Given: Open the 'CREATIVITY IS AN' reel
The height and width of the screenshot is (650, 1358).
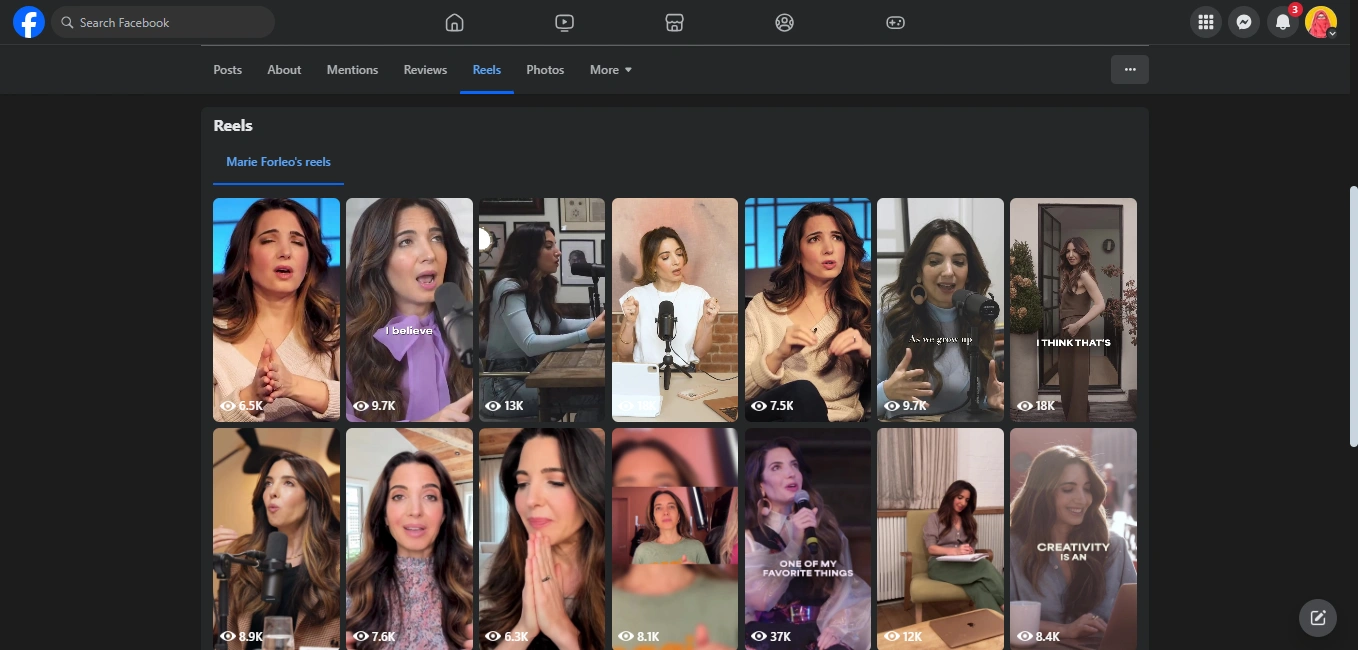Looking at the screenshot, I should point(1073,539).
